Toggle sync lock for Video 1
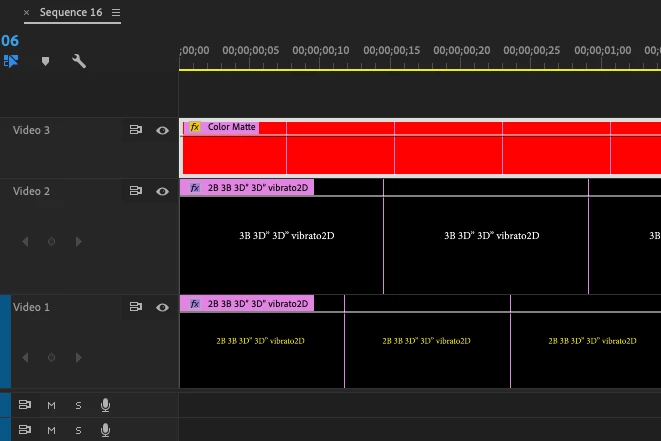This screenshot has width=661, height=441. (x=135, y=307)
